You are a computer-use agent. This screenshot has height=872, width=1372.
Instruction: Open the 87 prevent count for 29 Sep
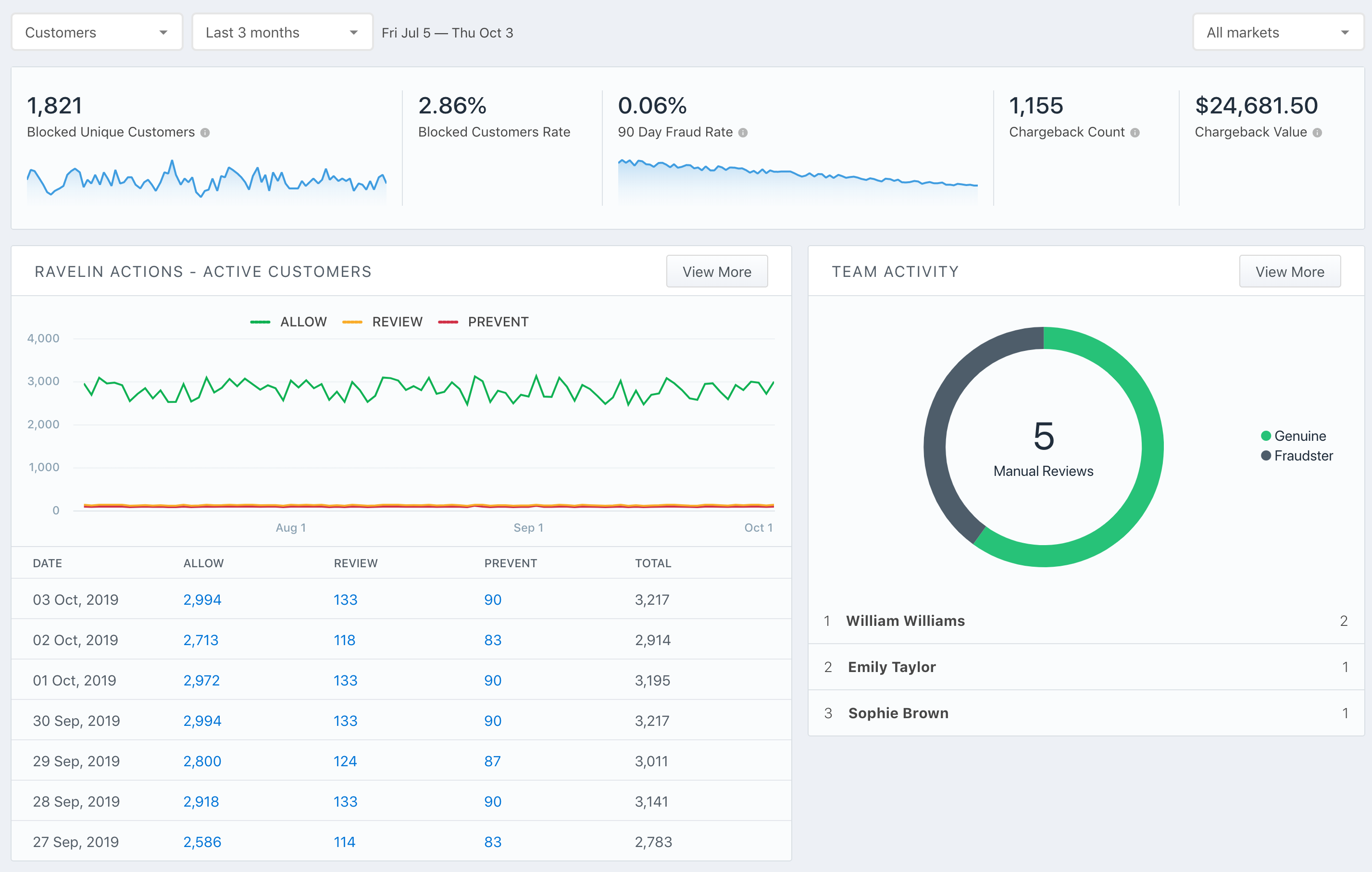pos(492,761)
